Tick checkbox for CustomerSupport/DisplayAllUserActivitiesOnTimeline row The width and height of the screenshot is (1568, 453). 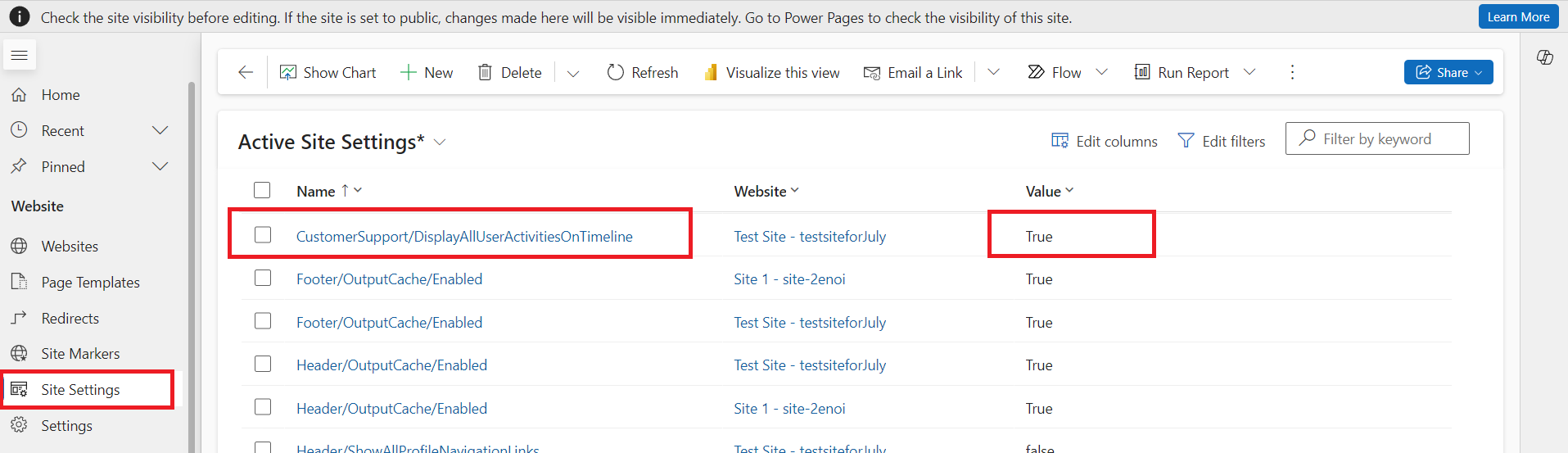click(x=263, y=235)
